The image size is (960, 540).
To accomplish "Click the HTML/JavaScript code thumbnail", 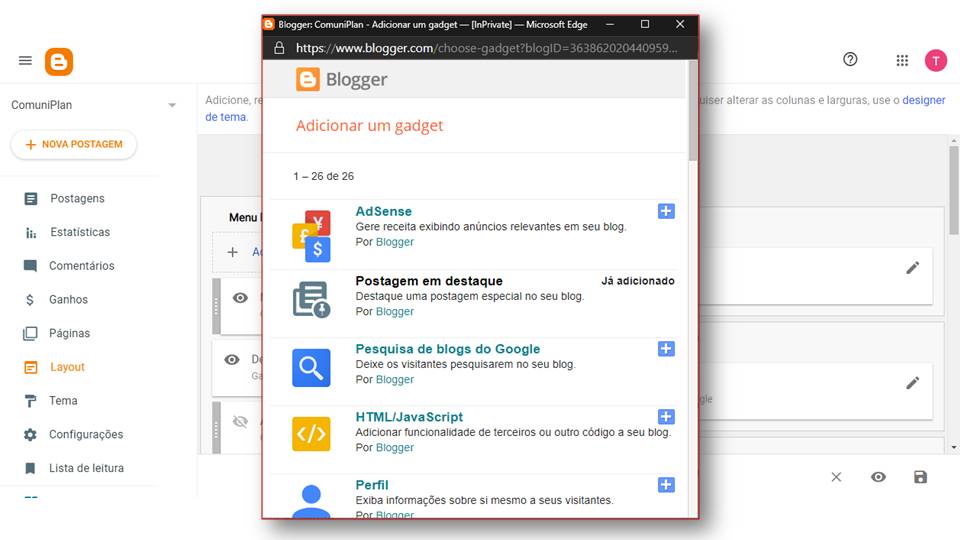I will click(311, 433).
